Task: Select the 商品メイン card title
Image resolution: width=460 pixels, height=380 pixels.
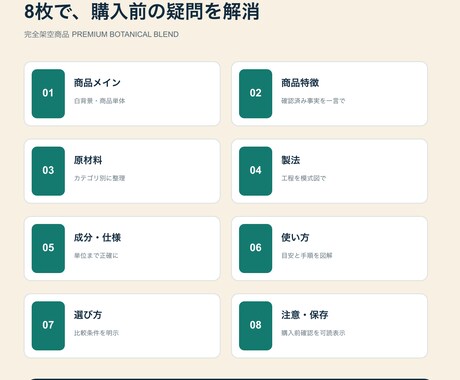Action: click(97, 83)
